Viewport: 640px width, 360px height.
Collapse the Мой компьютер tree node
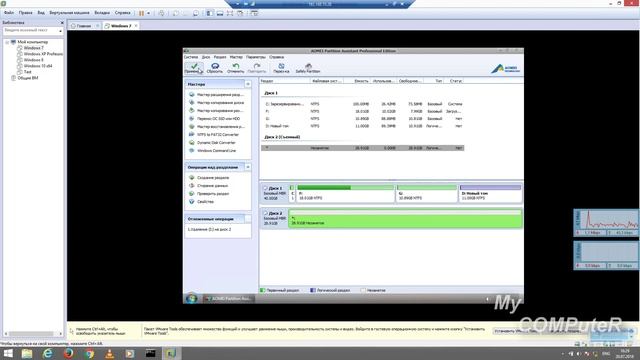[x=7, y=42]
